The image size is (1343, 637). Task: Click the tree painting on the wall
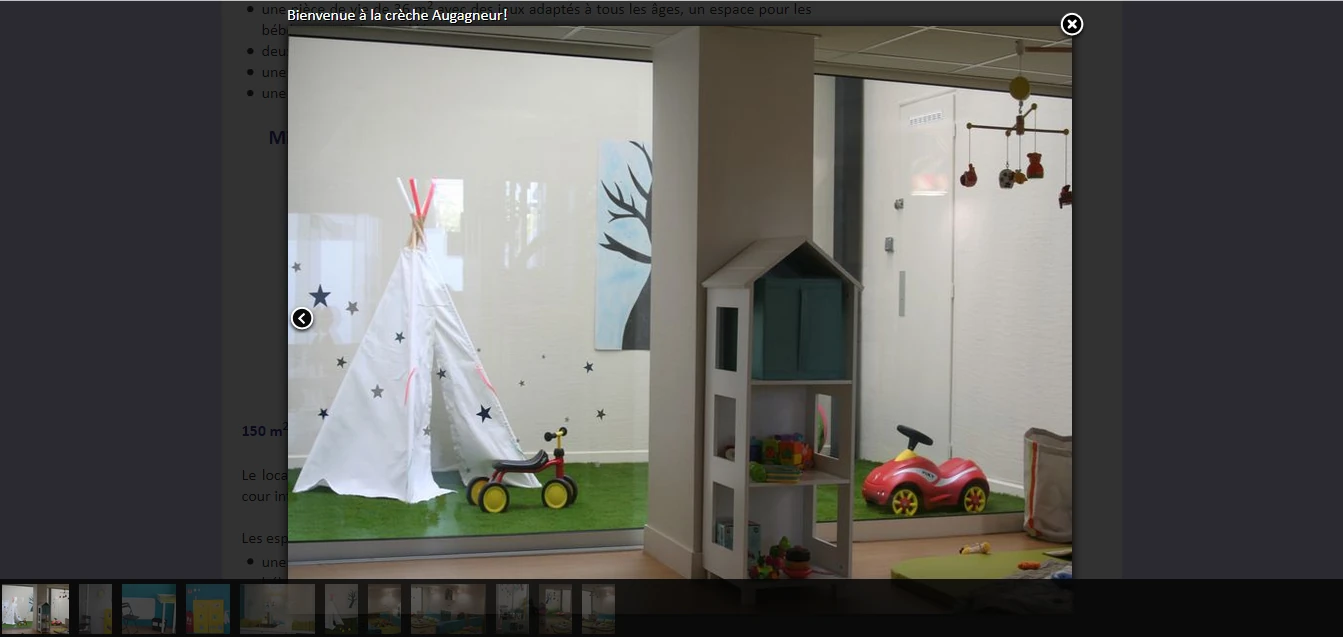coord(625,245)
